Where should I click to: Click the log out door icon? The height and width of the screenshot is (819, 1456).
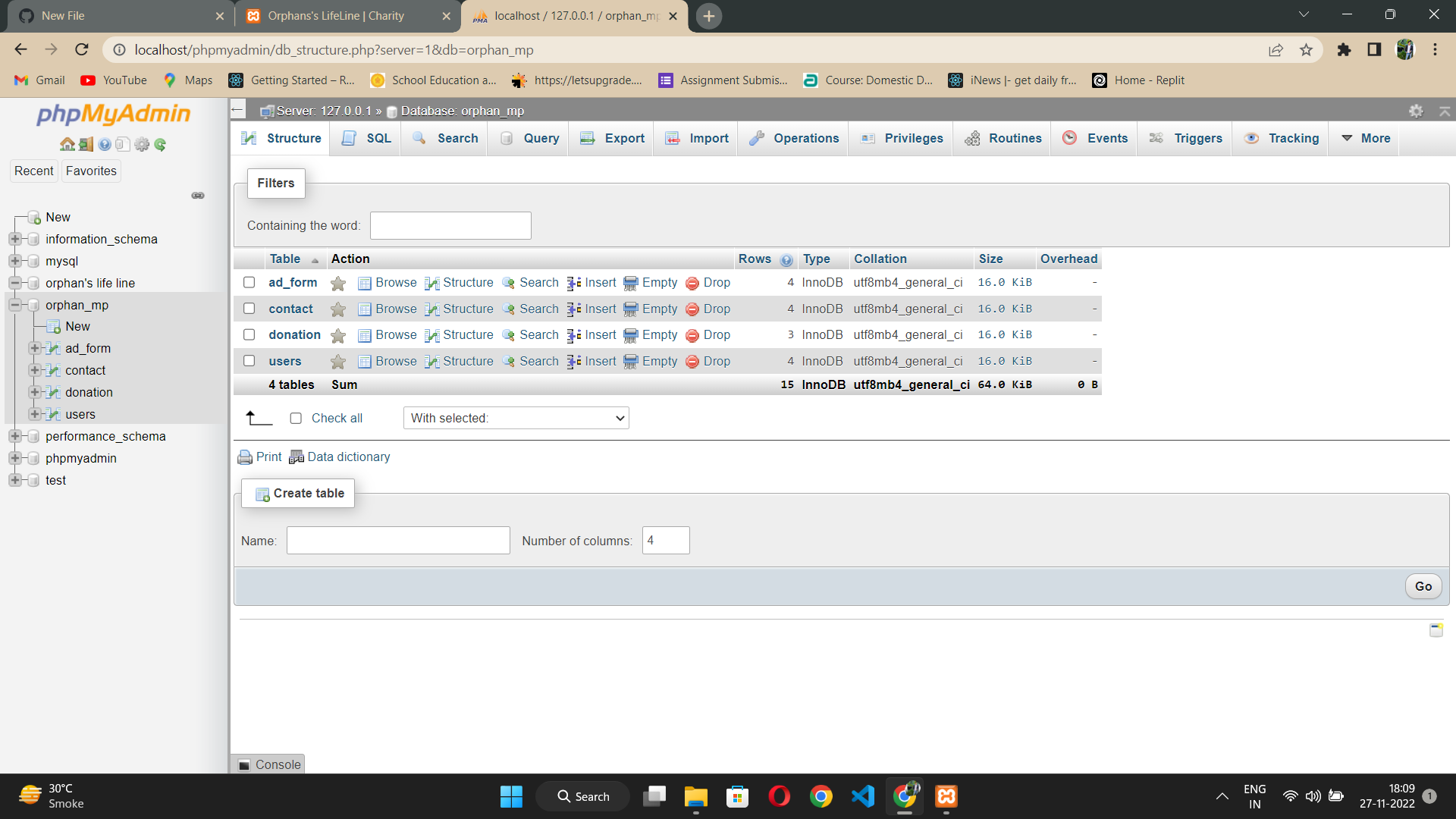coord(86,144)
